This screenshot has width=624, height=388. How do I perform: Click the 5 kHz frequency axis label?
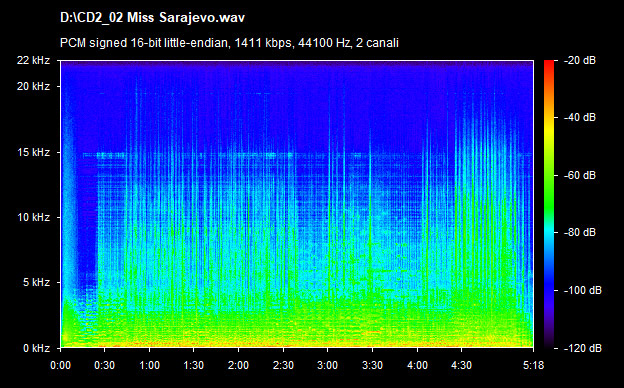pyautogui.click(x=36, y=283)
